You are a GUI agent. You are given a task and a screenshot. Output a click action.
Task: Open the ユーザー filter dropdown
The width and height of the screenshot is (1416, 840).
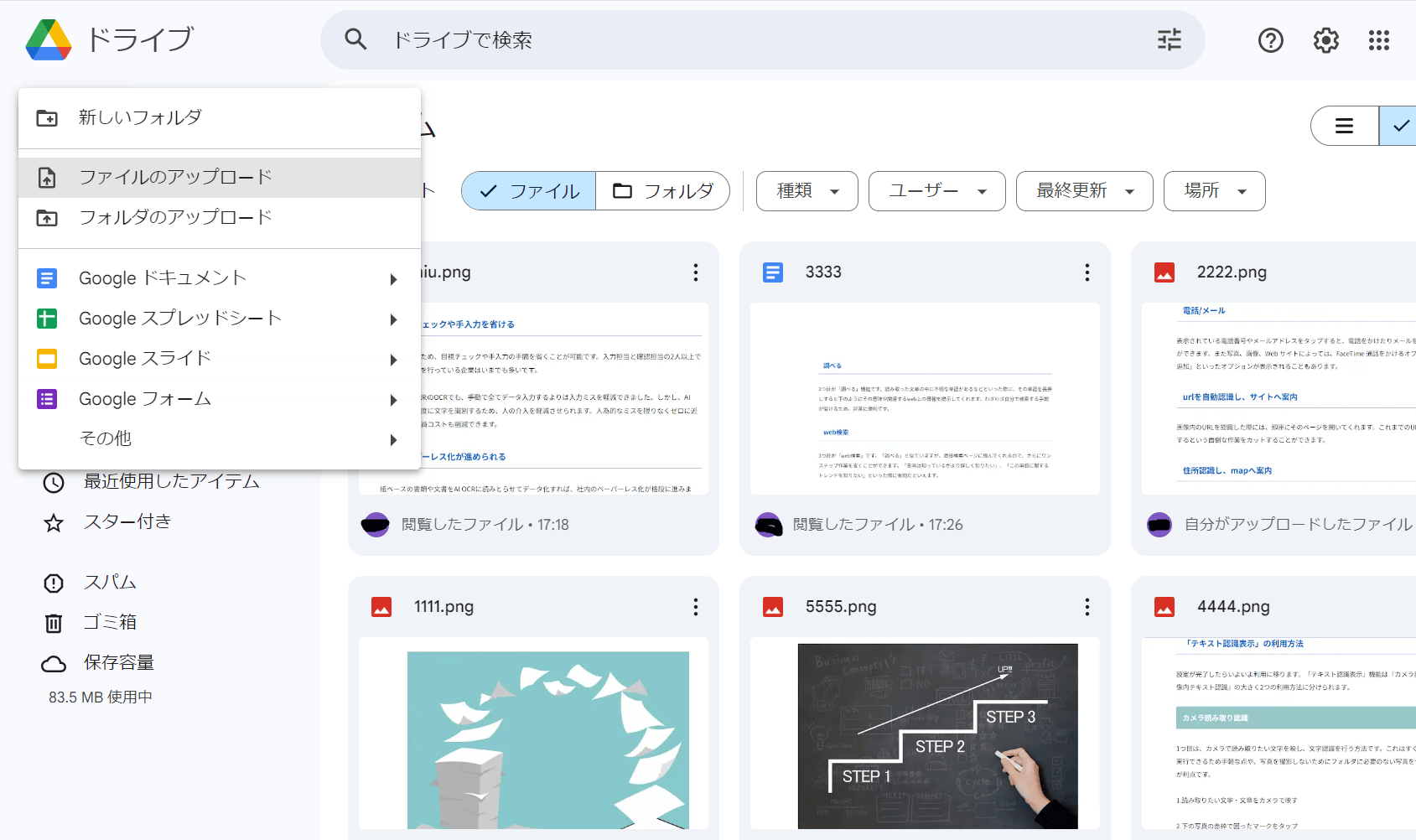[937, 191]
